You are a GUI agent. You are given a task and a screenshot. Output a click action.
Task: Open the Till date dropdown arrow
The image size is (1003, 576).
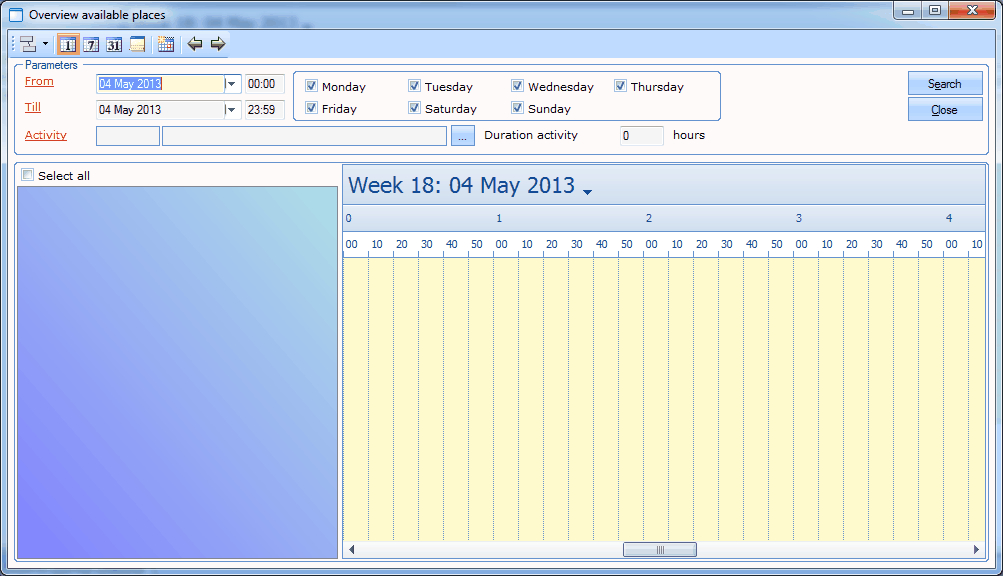(x=232, y=110)
